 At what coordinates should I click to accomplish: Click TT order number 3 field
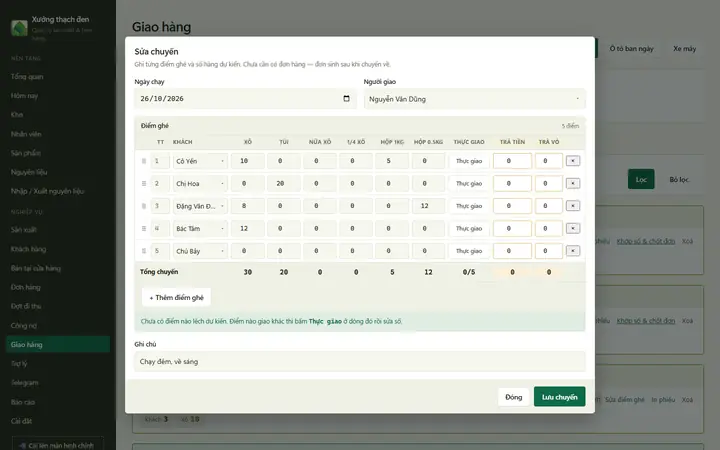(x=160, y=206)
